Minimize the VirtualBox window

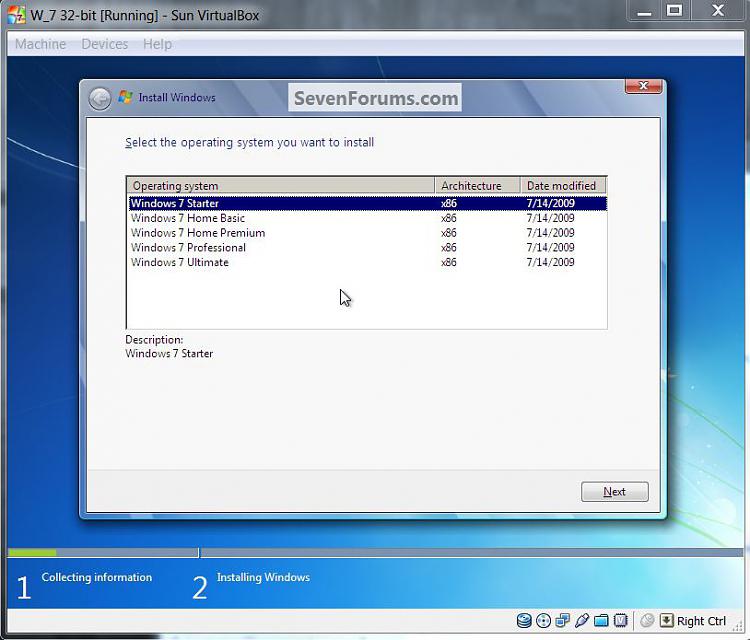[644, 11]
